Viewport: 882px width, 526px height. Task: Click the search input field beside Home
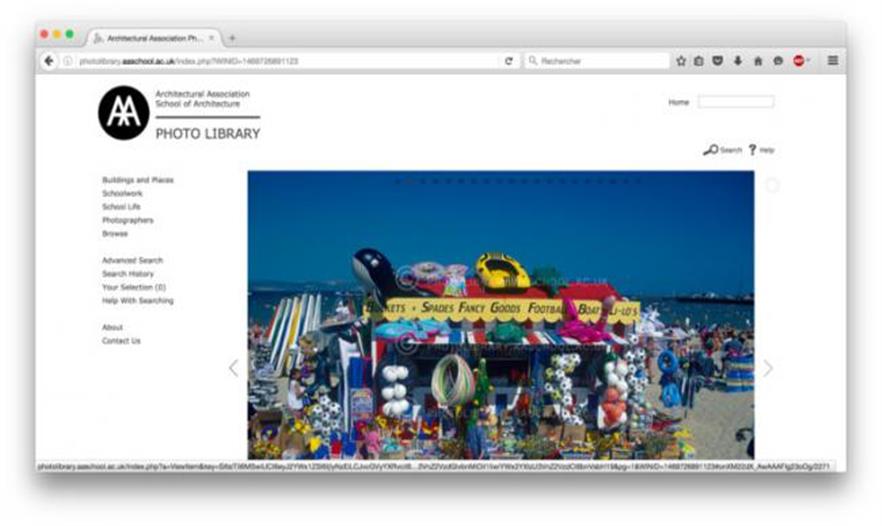click(735, 102)
